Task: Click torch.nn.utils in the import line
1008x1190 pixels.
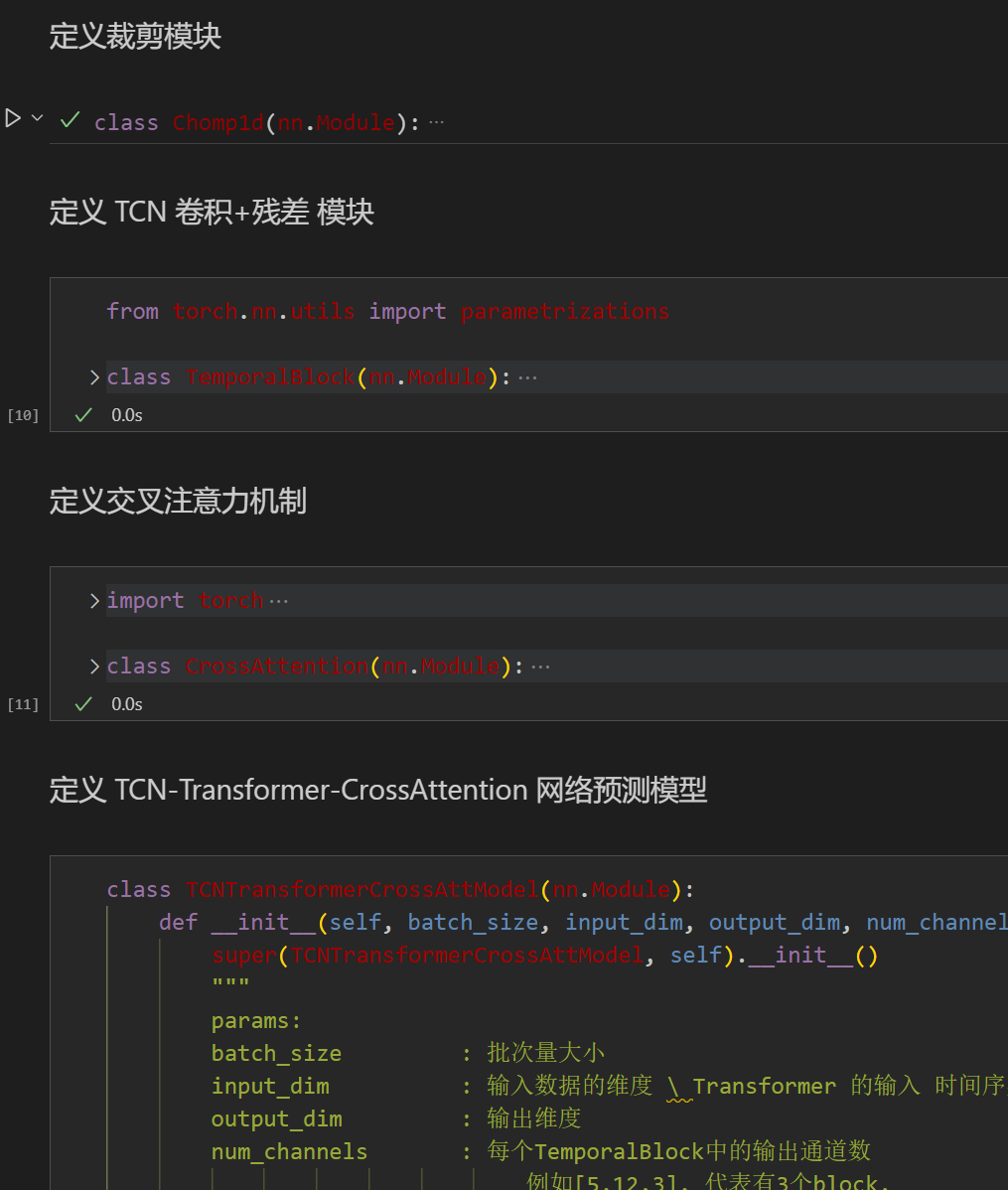Action: pyautogui.click(x=263, y=311)
